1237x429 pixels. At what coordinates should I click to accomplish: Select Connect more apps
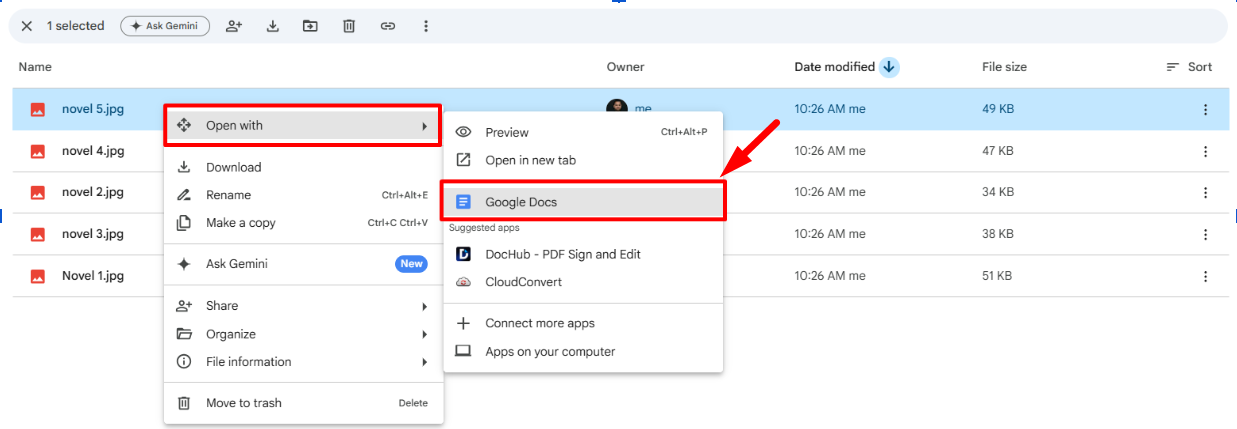coord(583,323)
